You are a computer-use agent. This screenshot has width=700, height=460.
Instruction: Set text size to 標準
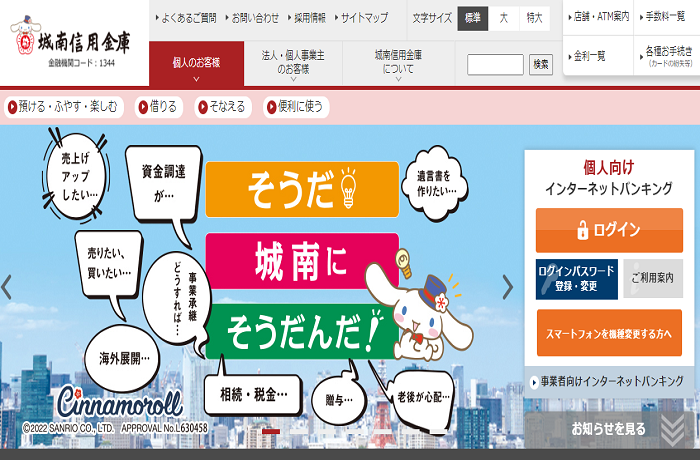point(472,18)
